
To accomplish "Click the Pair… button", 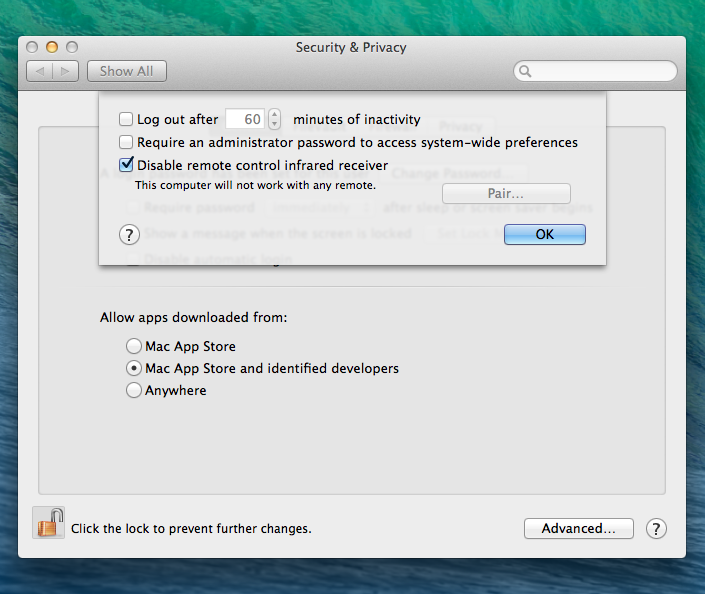I will point(506,193).
